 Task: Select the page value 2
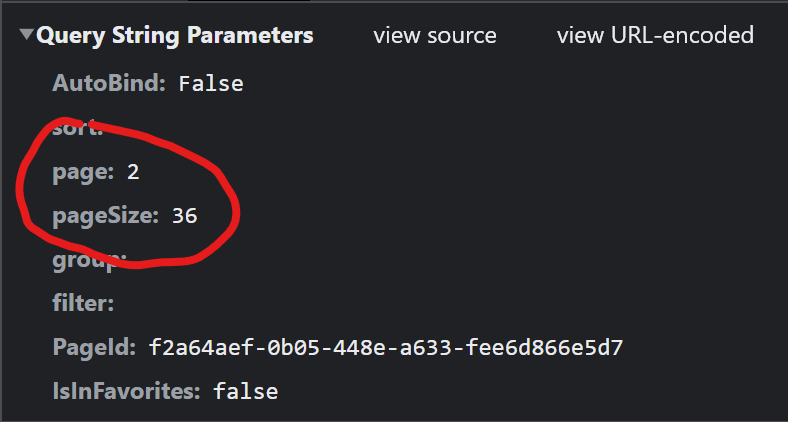pos(133,172)
